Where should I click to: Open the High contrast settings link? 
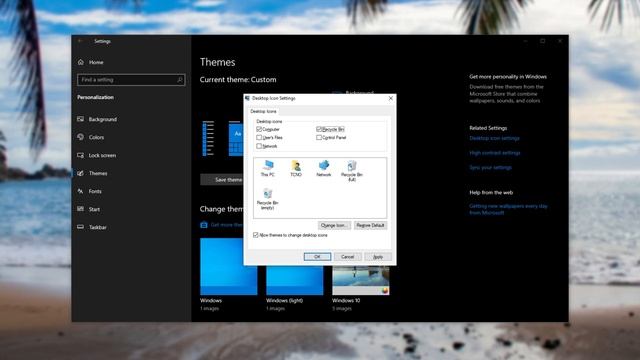coord(495,153)
